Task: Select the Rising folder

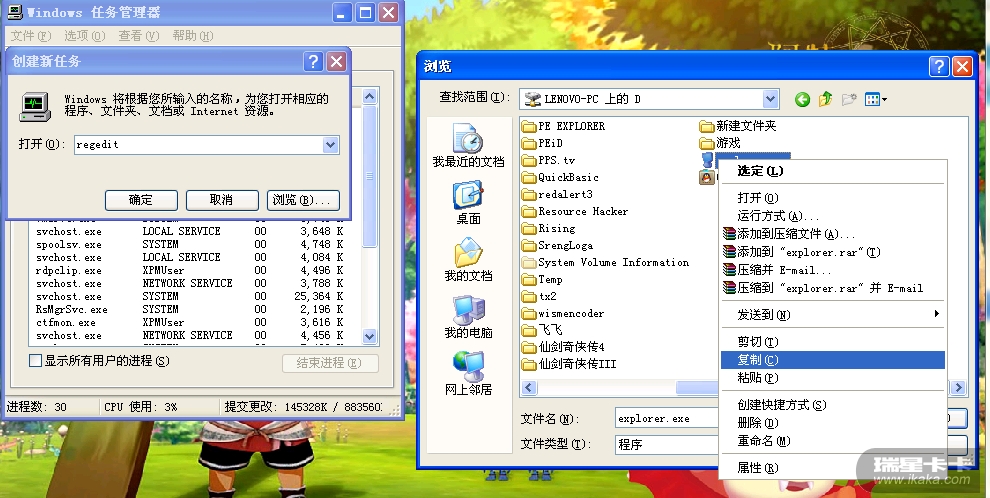Action: (x=549, y=228)
